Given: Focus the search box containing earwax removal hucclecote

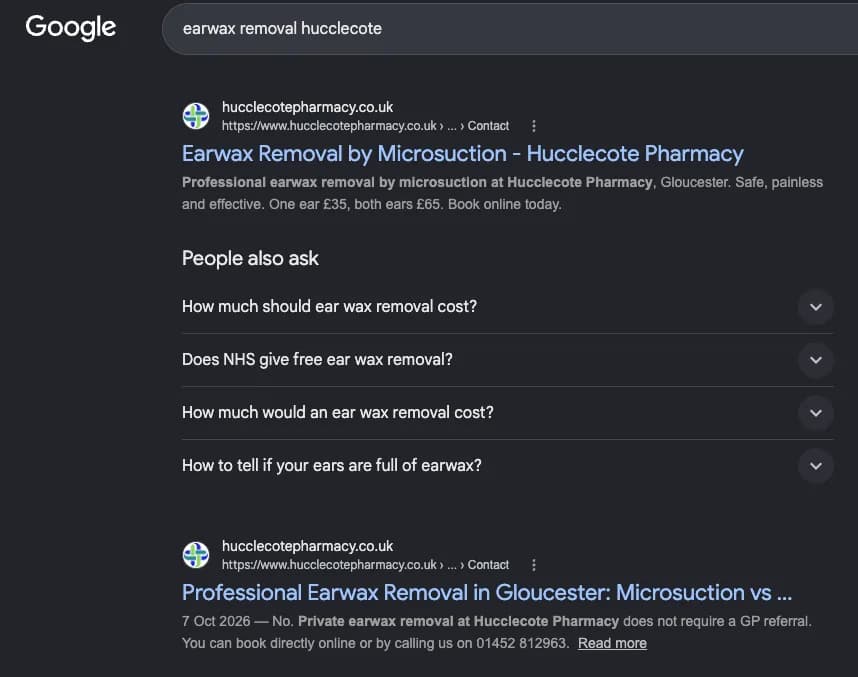Looking at the screenshot, I should coord(510,28).
